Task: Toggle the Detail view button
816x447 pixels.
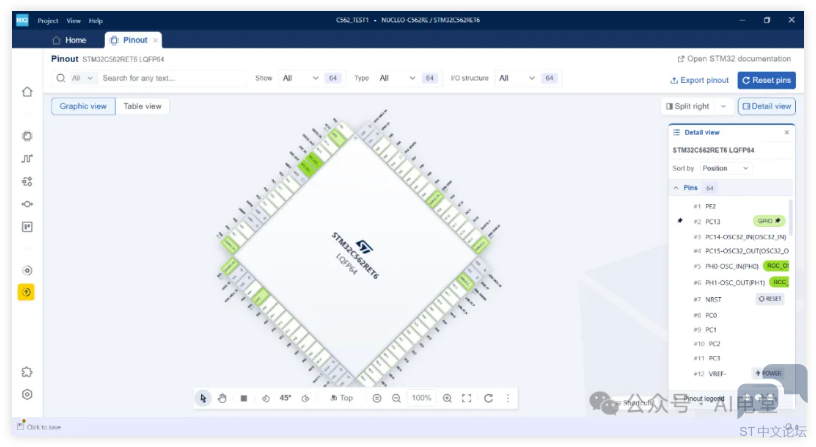Action: click(x=767, y=106)
